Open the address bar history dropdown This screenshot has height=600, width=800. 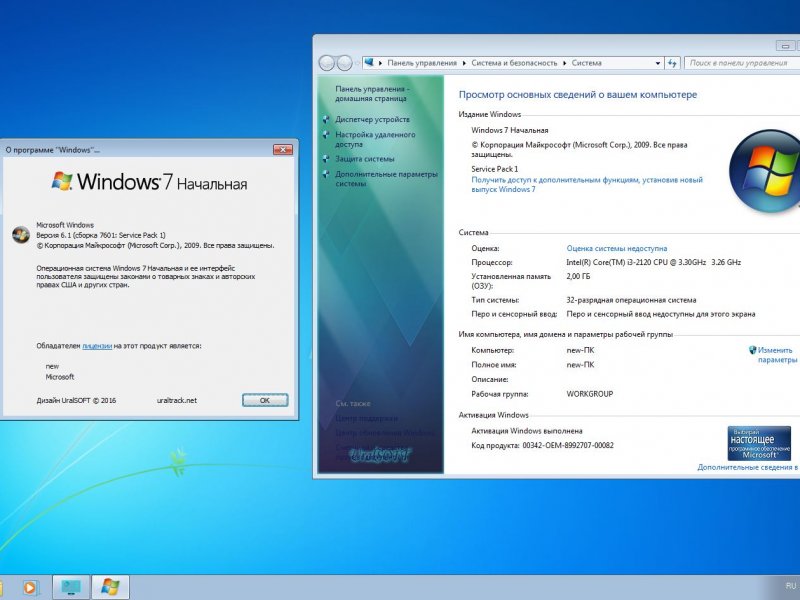(658, 63)
